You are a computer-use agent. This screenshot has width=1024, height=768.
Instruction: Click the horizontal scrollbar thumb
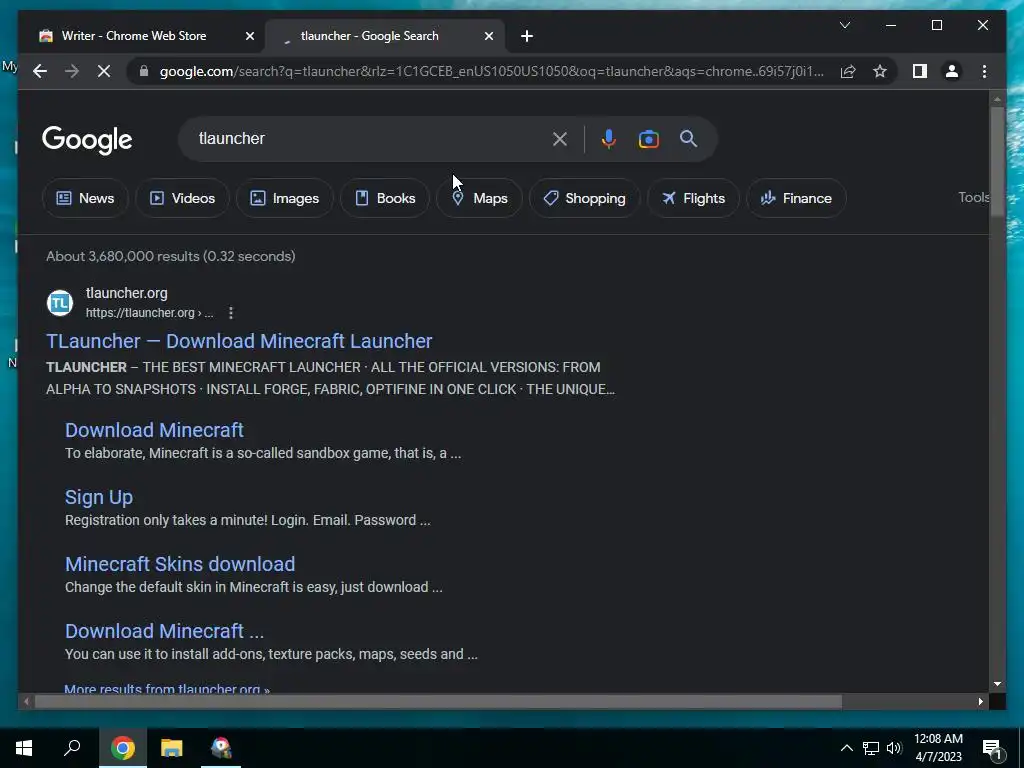[x=438, y=701]
